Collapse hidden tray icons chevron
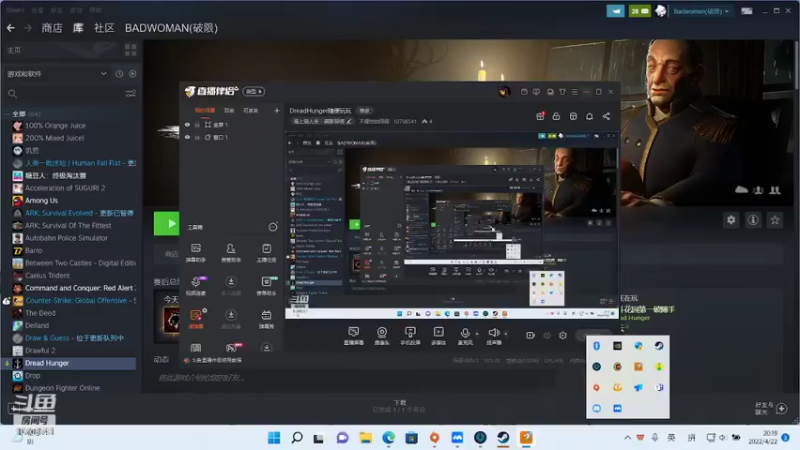The image size is (800, 450). click(x=628, y=437)
